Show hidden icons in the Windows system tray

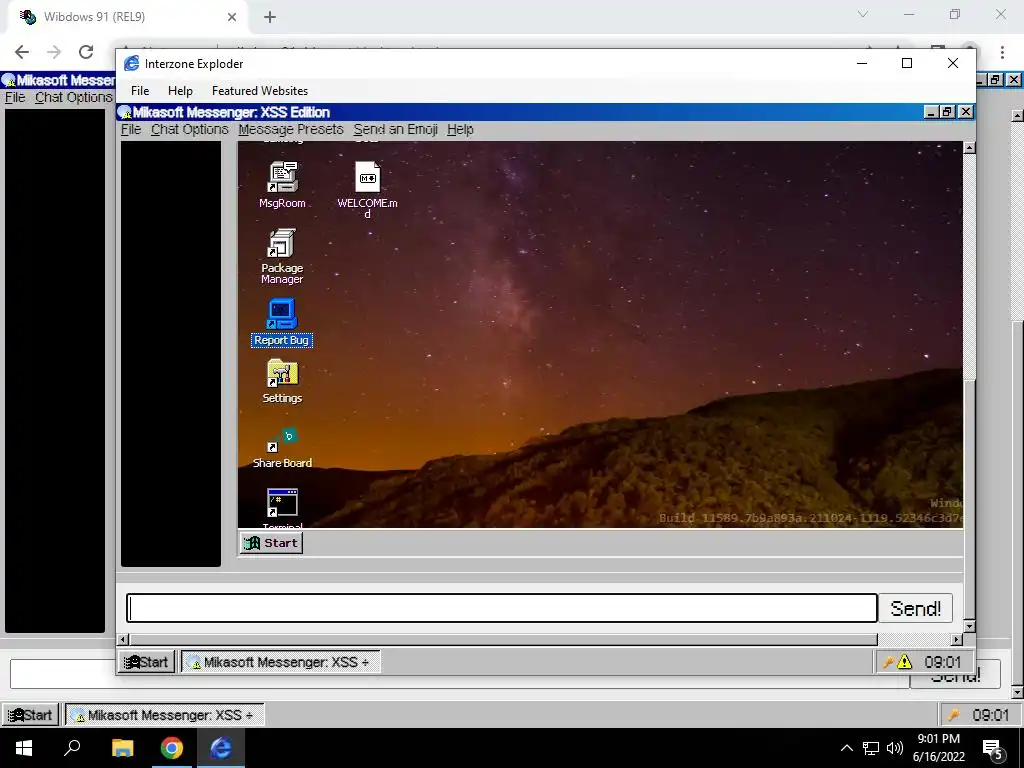(x=846, y=748)
